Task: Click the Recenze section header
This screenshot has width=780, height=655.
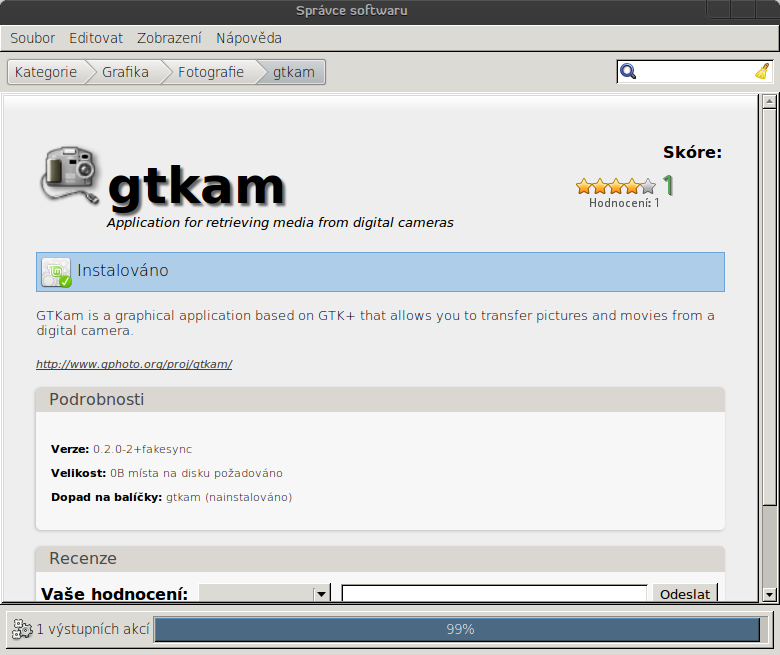Action: (380, 559)
